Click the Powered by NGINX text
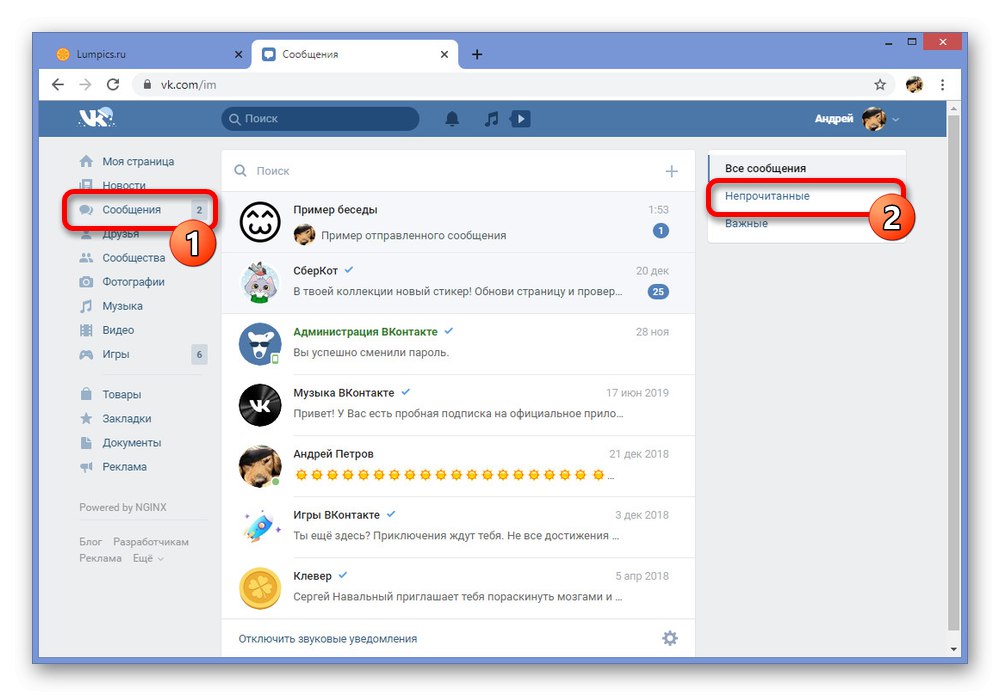The image size is (1000, 696). [122, 507]
